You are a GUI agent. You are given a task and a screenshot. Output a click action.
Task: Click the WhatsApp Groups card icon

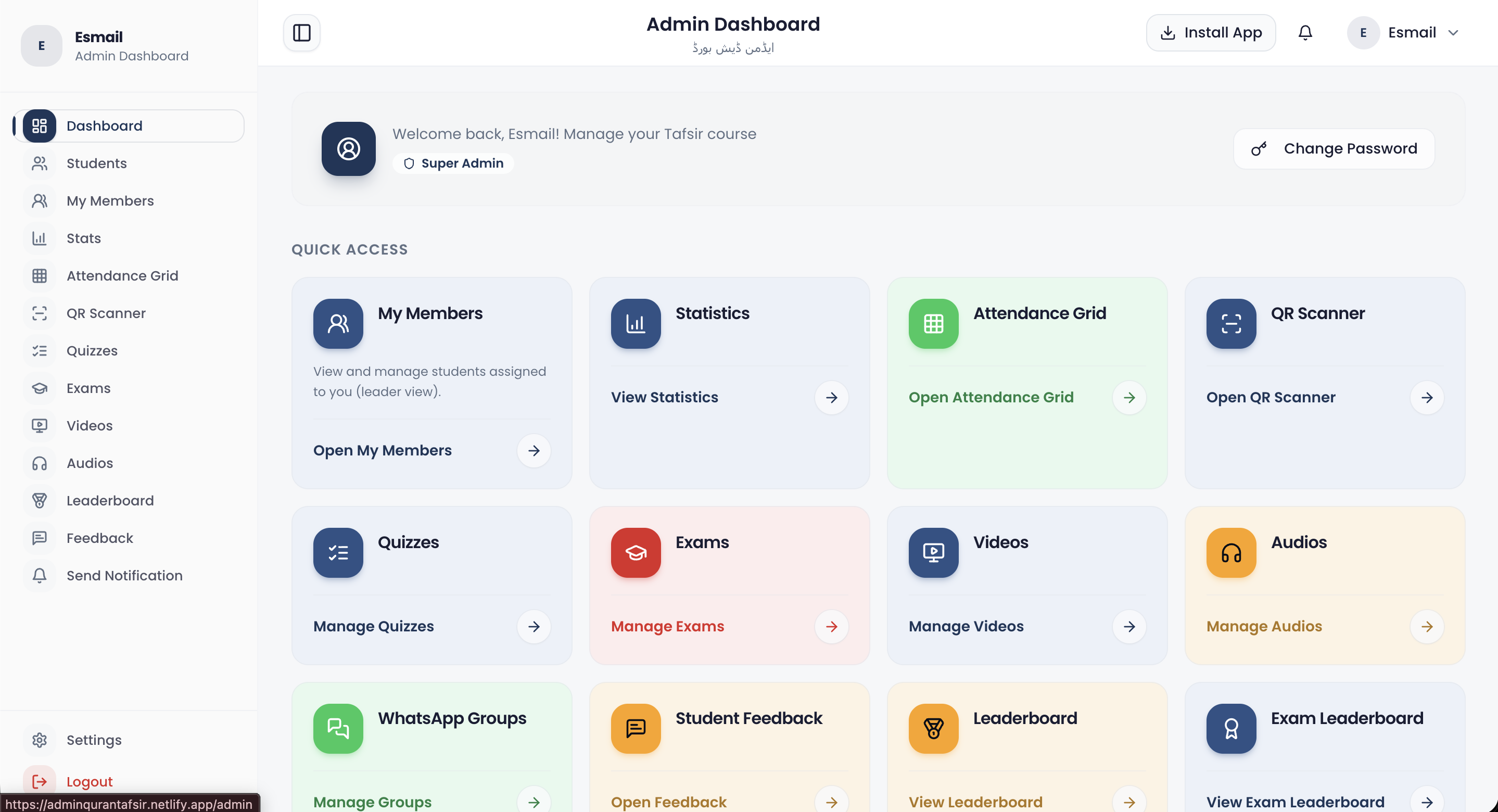[338, 729]
